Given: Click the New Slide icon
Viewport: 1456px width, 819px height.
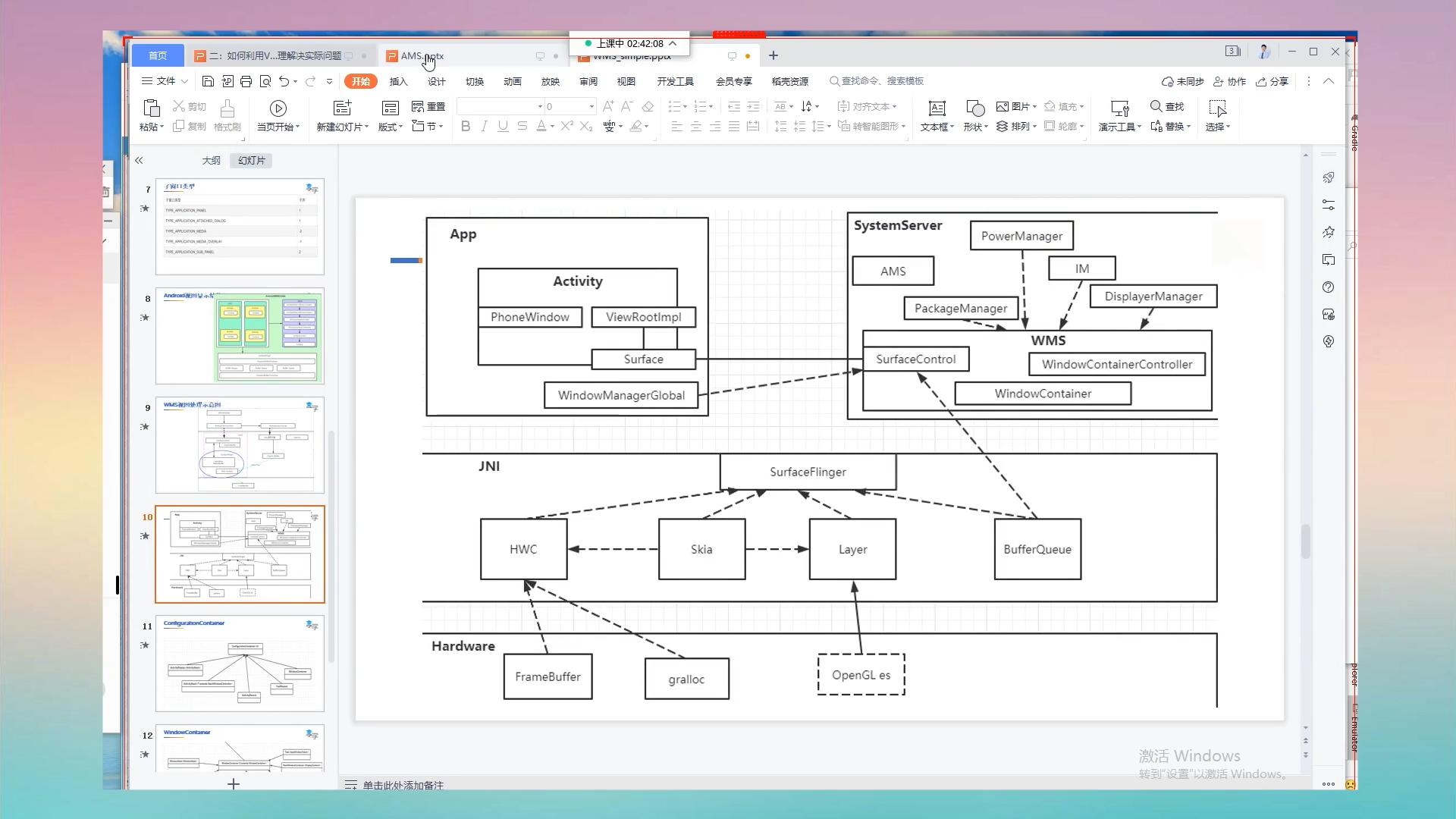Looking at the screenshot, I should click(x=342, y=108).
